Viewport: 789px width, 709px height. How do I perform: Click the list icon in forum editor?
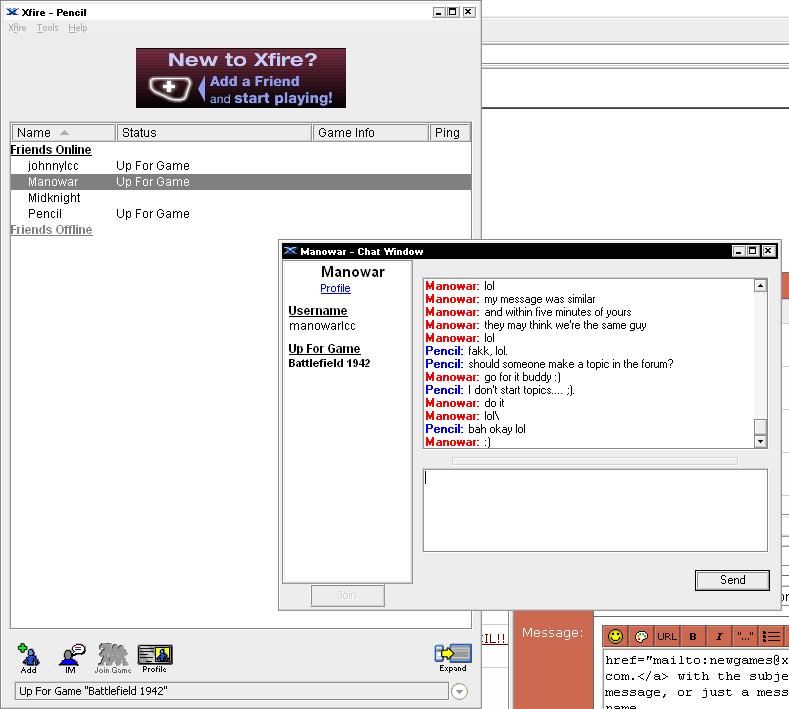coord(771,637)
